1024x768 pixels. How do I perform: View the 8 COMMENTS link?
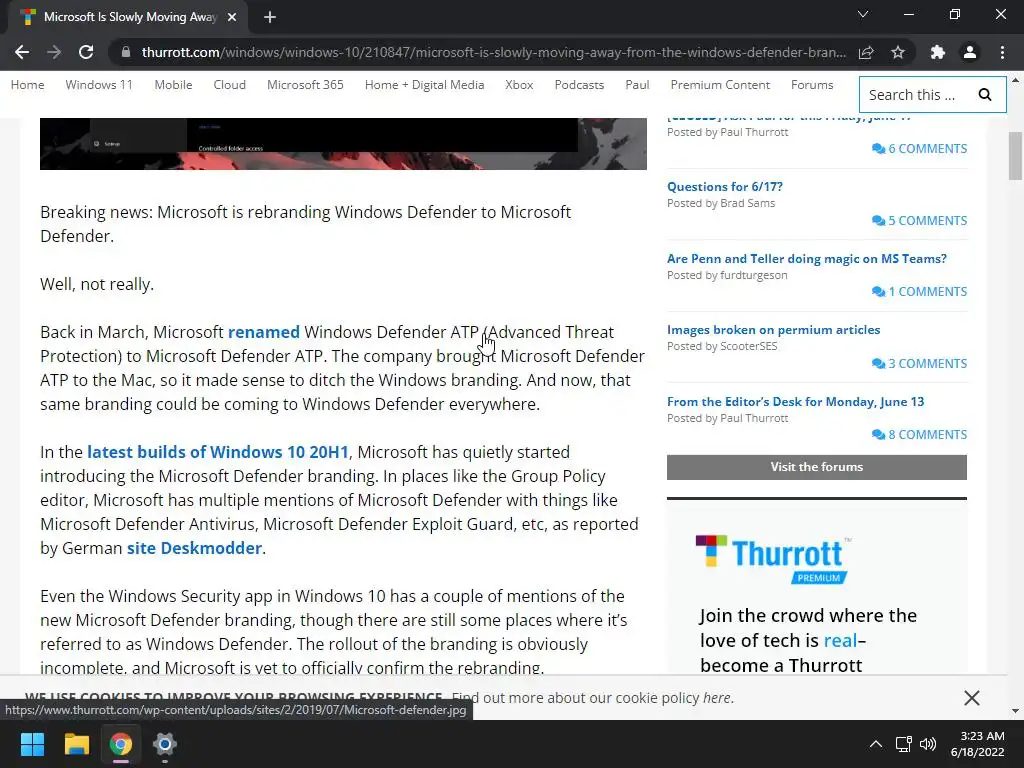coord(920,435)
